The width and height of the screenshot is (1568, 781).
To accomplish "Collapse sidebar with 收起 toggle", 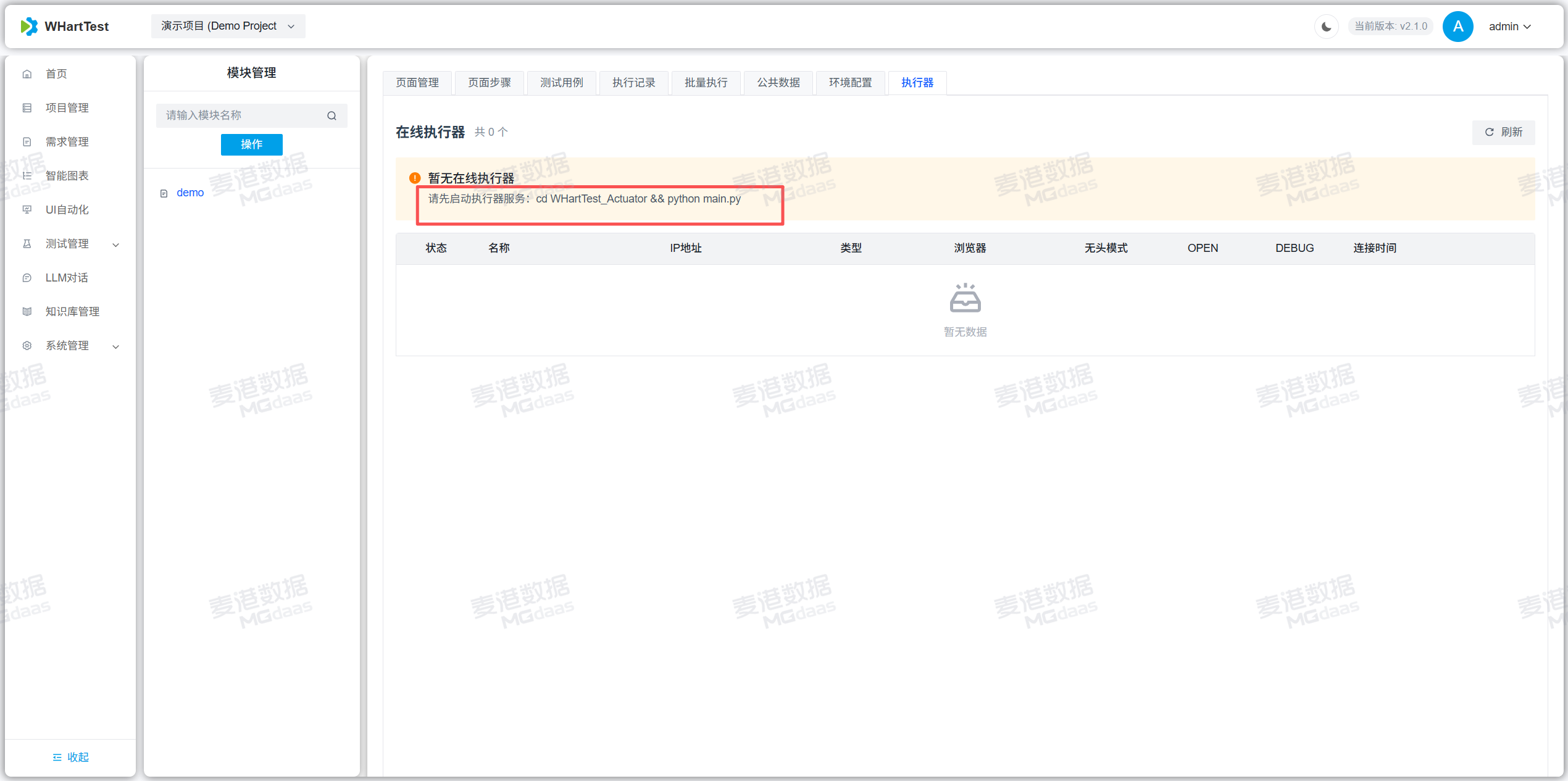I will tap(70, 757).
